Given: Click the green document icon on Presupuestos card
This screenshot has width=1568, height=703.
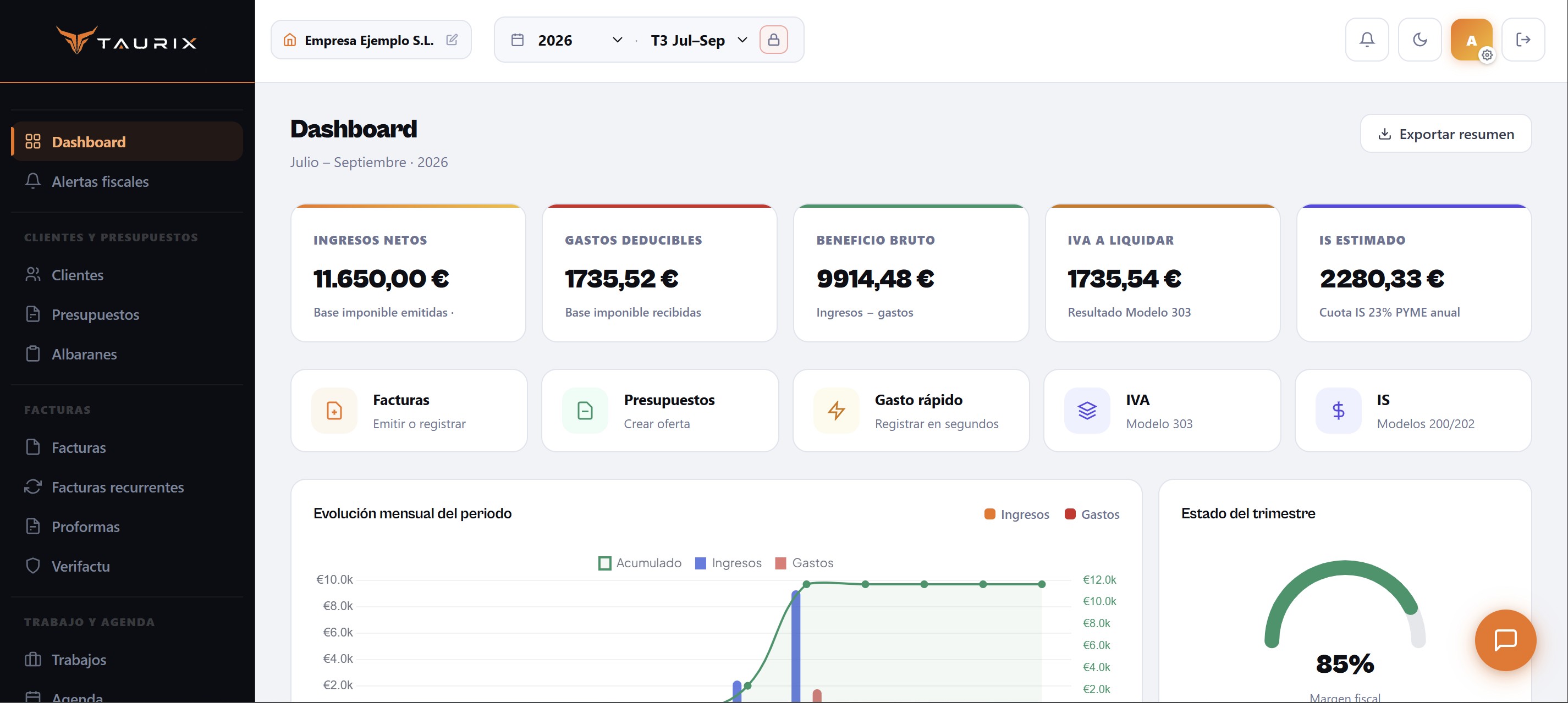Looking at the screenshot, I should tap(585, 411).
